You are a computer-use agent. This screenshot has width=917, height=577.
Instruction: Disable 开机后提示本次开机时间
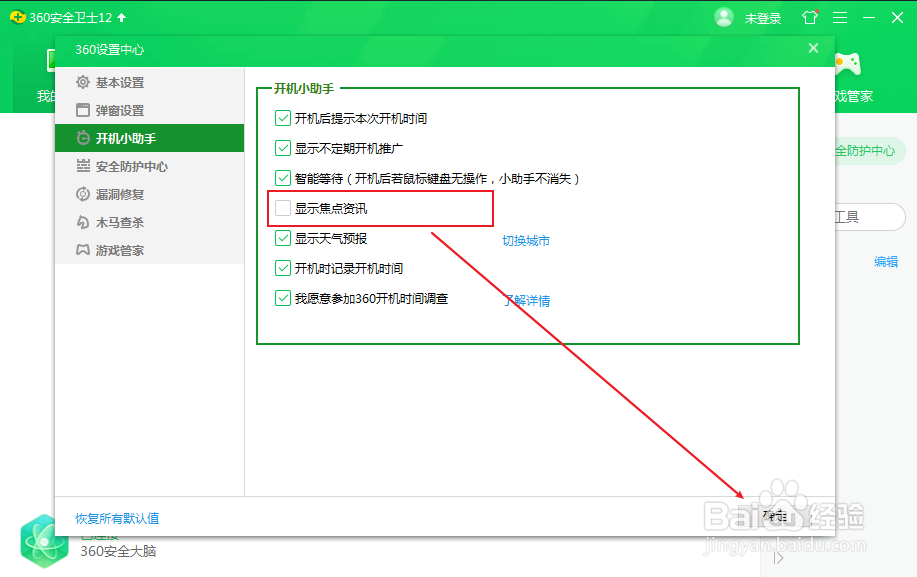tap(283, 117)
